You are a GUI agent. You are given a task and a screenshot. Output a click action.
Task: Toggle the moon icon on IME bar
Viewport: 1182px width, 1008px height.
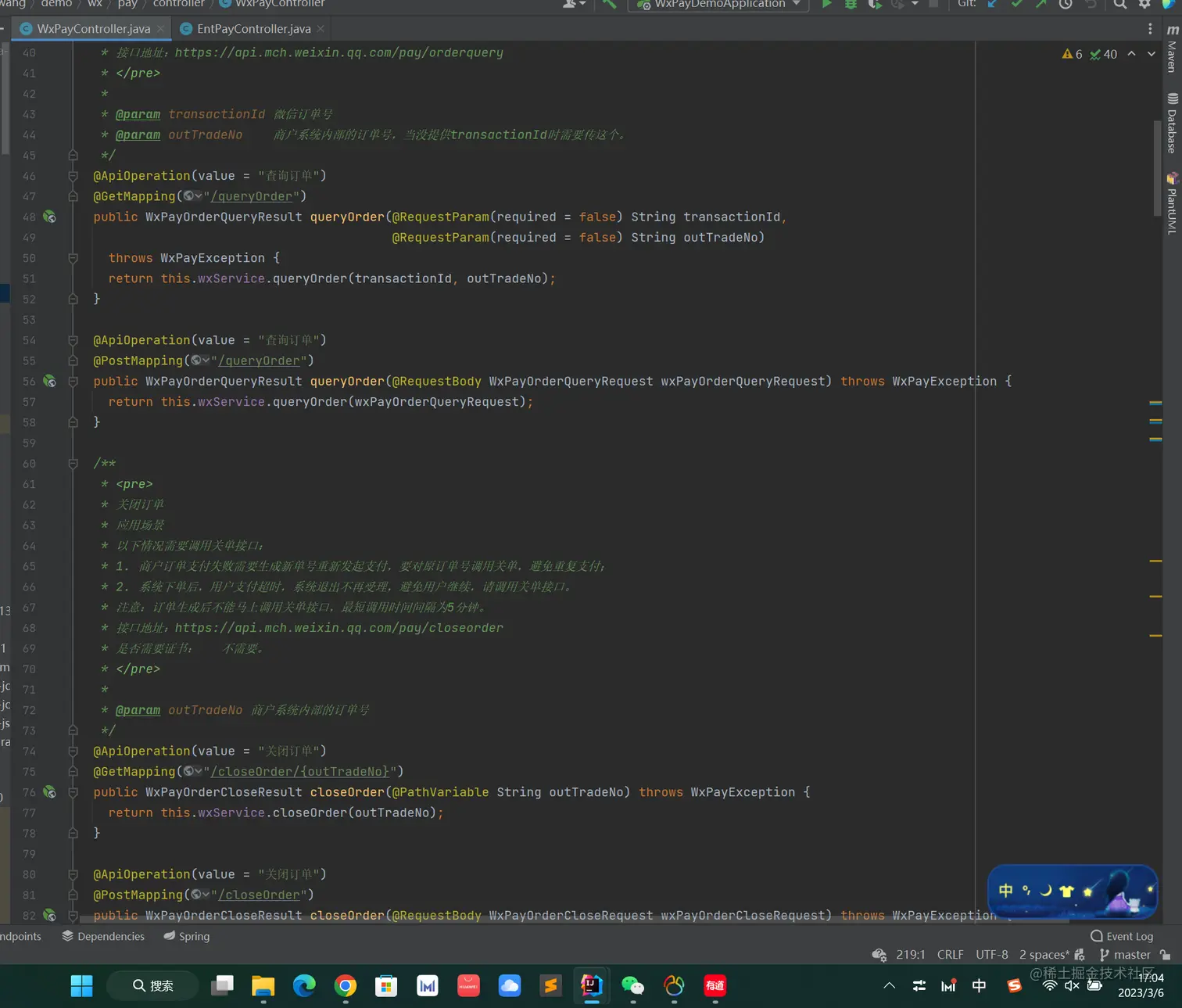coord(1046,891)
